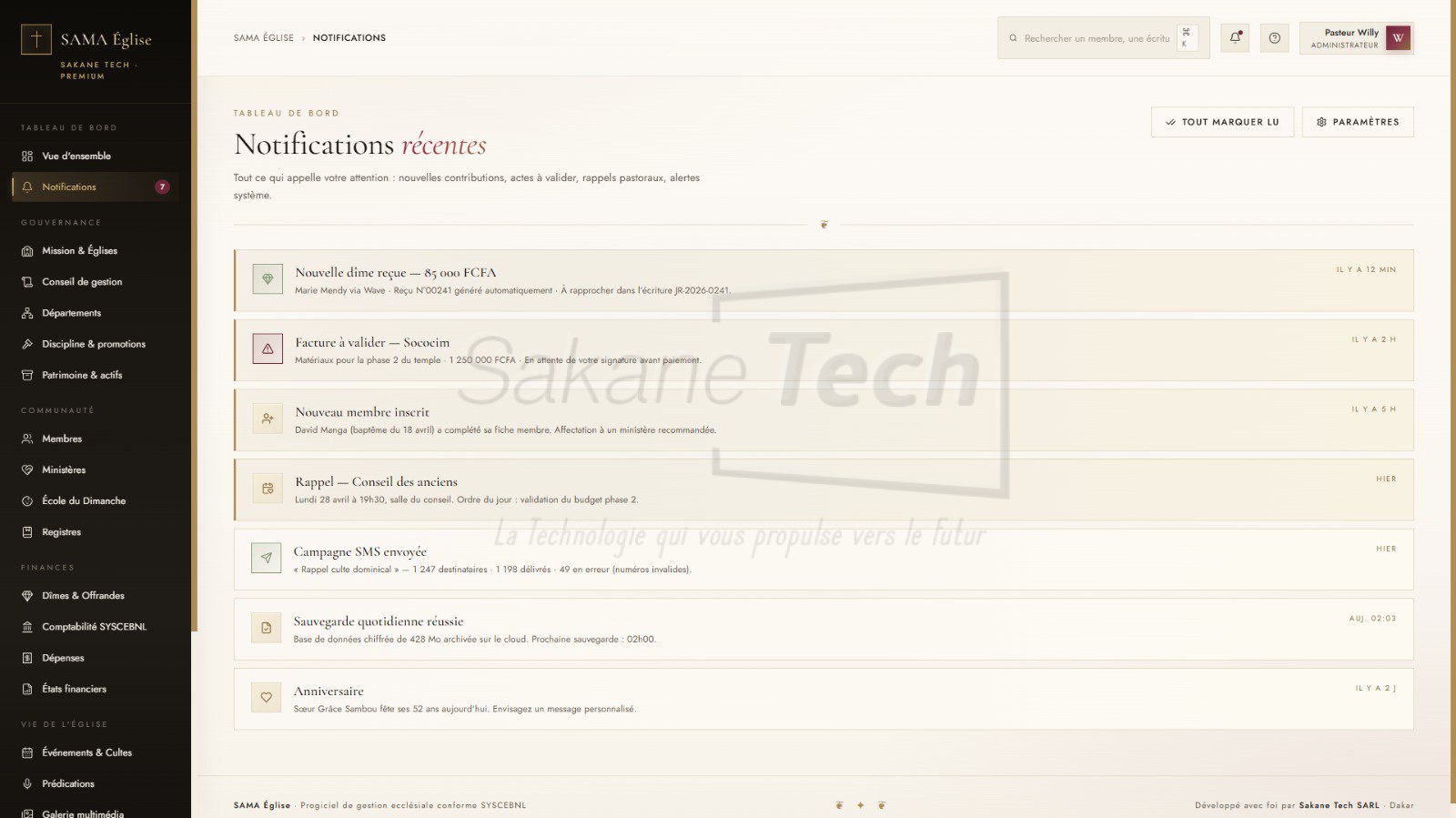Click the Dîmes & Offrandes gem icon
This screenshot has width=1456, height=818.
point(27,596)
